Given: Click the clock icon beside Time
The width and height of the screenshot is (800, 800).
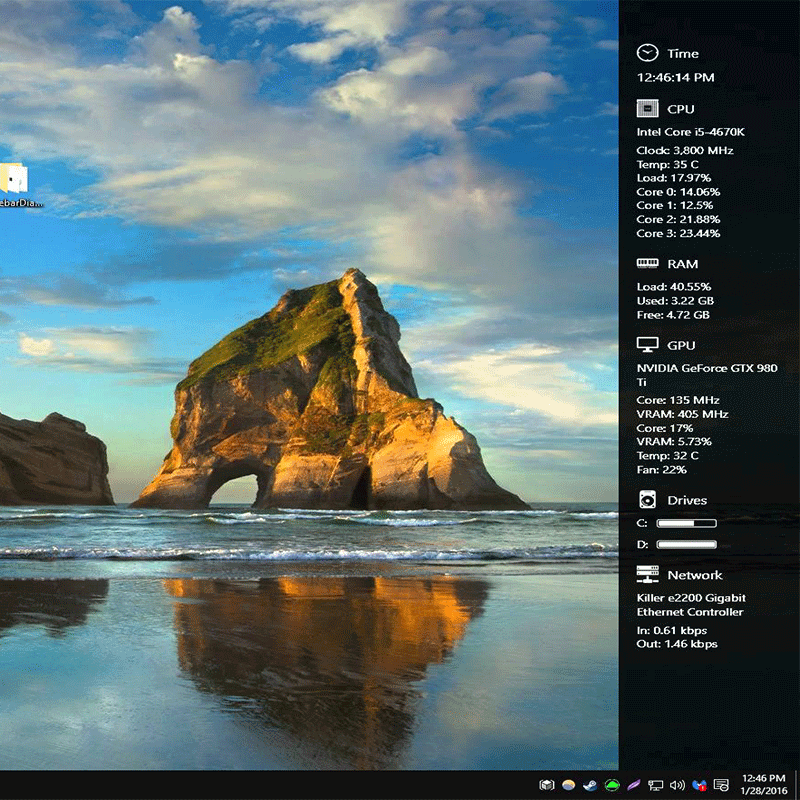Looking at the screenshot, I should point(647,53).
